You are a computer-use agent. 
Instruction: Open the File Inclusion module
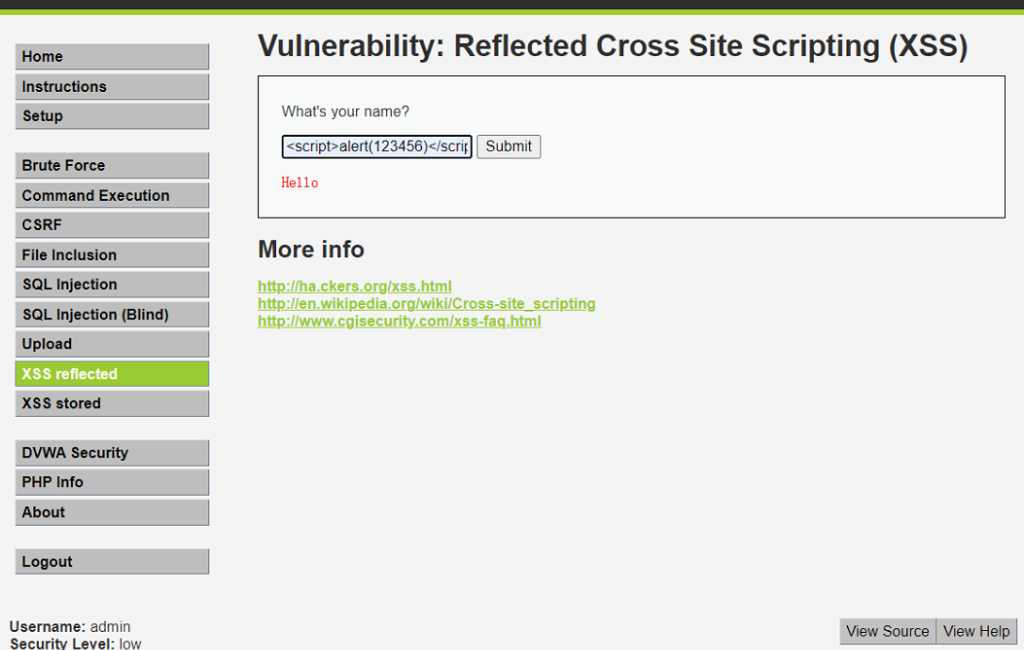tap(111, 254)
